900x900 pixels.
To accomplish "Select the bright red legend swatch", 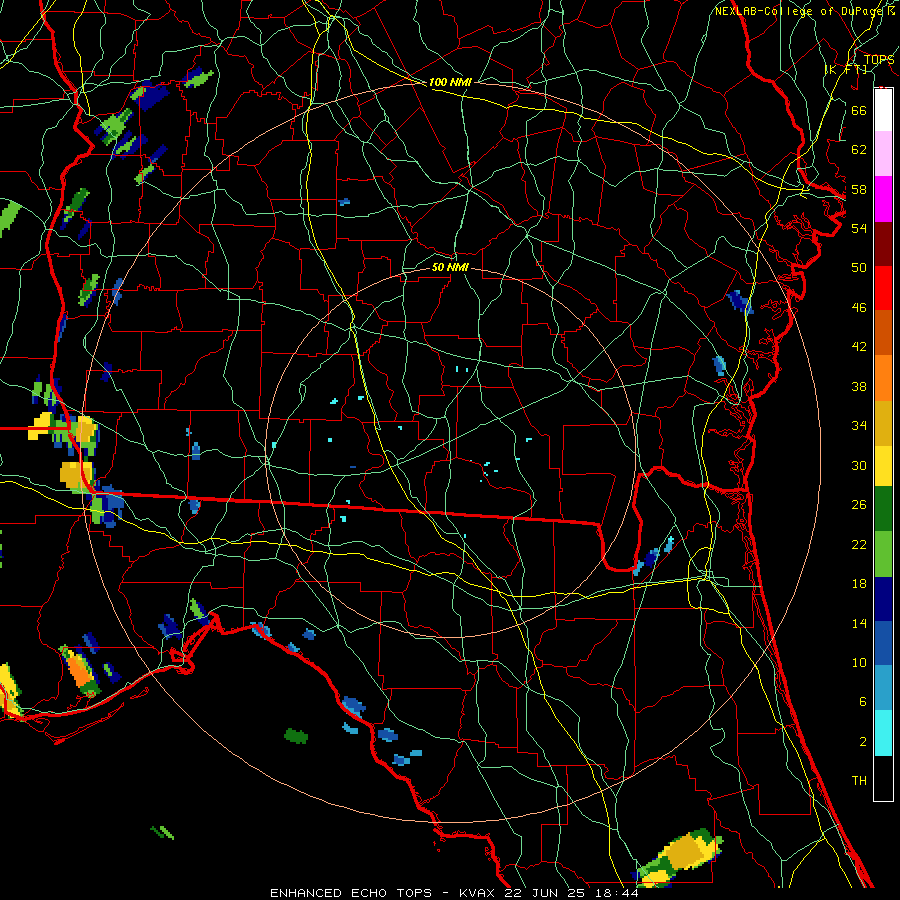I will [883, 288].
